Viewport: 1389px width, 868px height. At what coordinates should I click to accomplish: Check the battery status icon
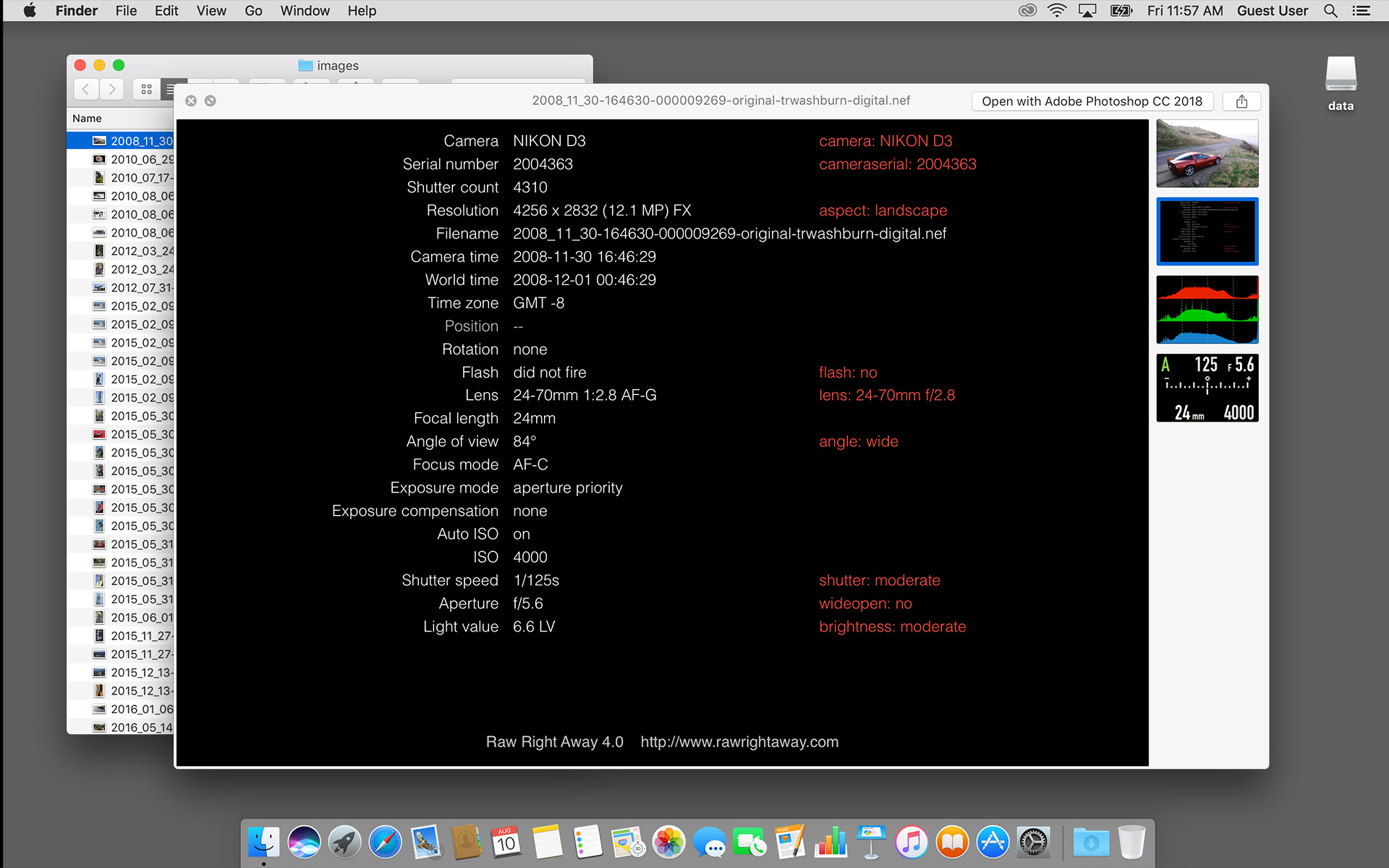tap(1121, 11)
